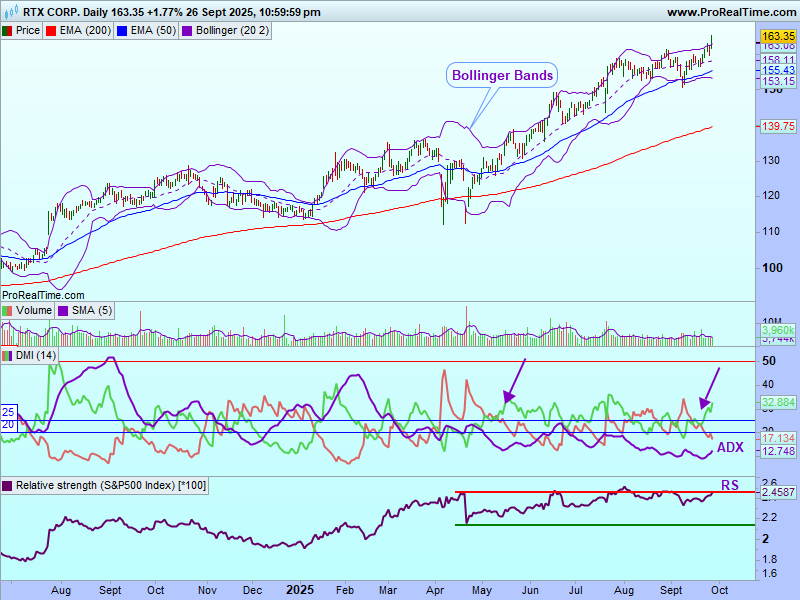Click the 2025 year marker on time axis
This screenshot has width=800, height=600.
tap(300, 590)
